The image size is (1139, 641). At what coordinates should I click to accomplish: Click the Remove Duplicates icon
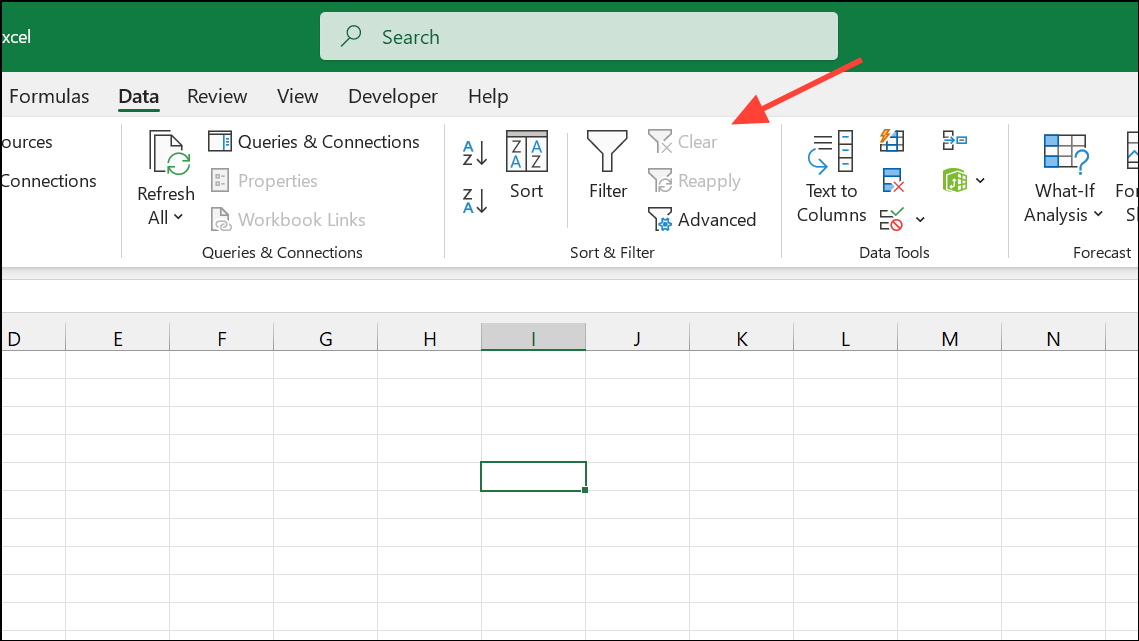[892, 181]
